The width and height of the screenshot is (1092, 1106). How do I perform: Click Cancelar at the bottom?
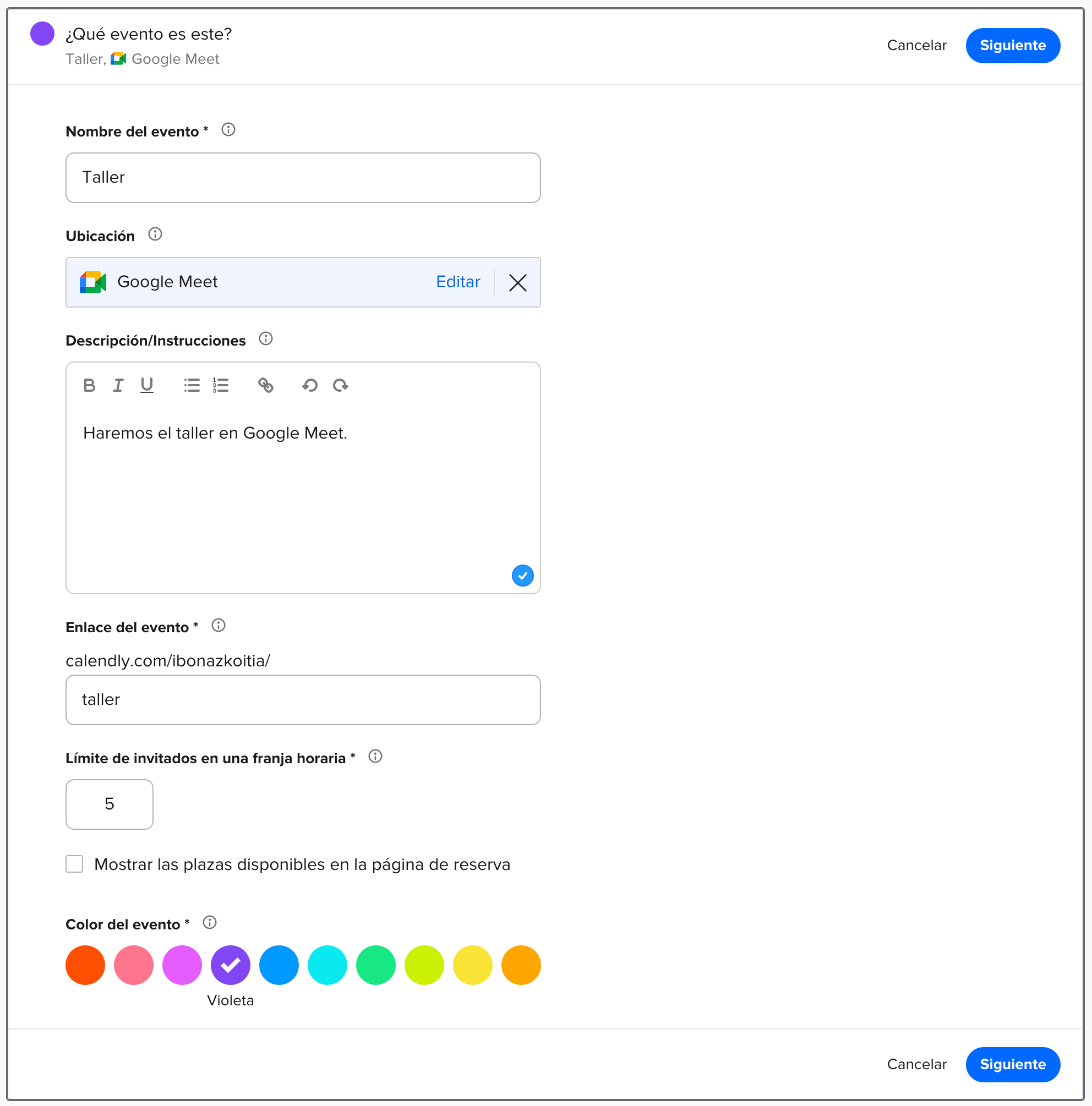916,1064
